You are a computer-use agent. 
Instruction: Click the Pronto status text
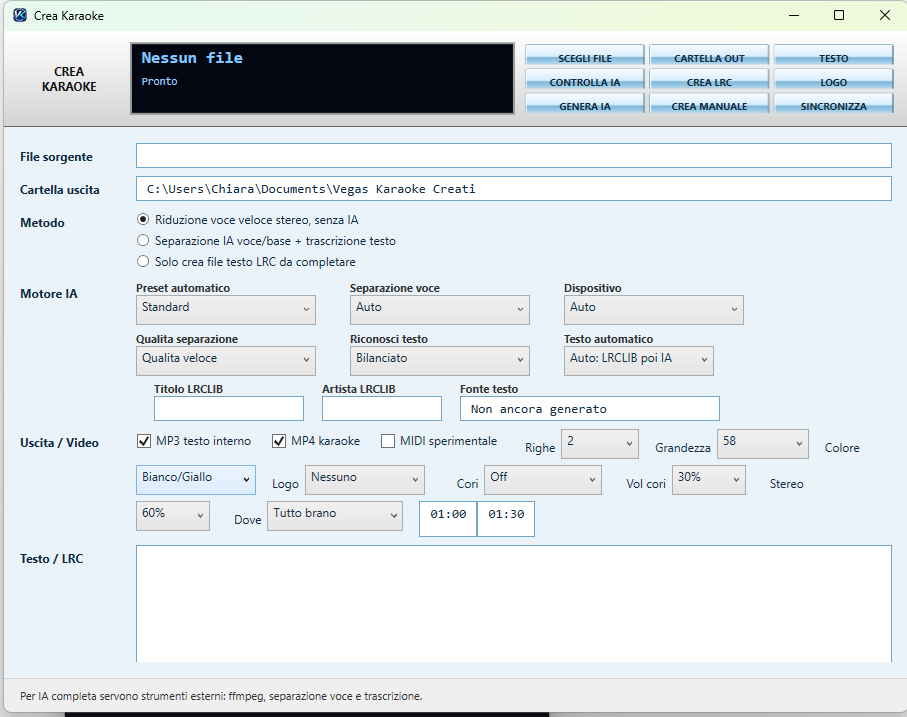pyautogui.click(x=159, y=82)
